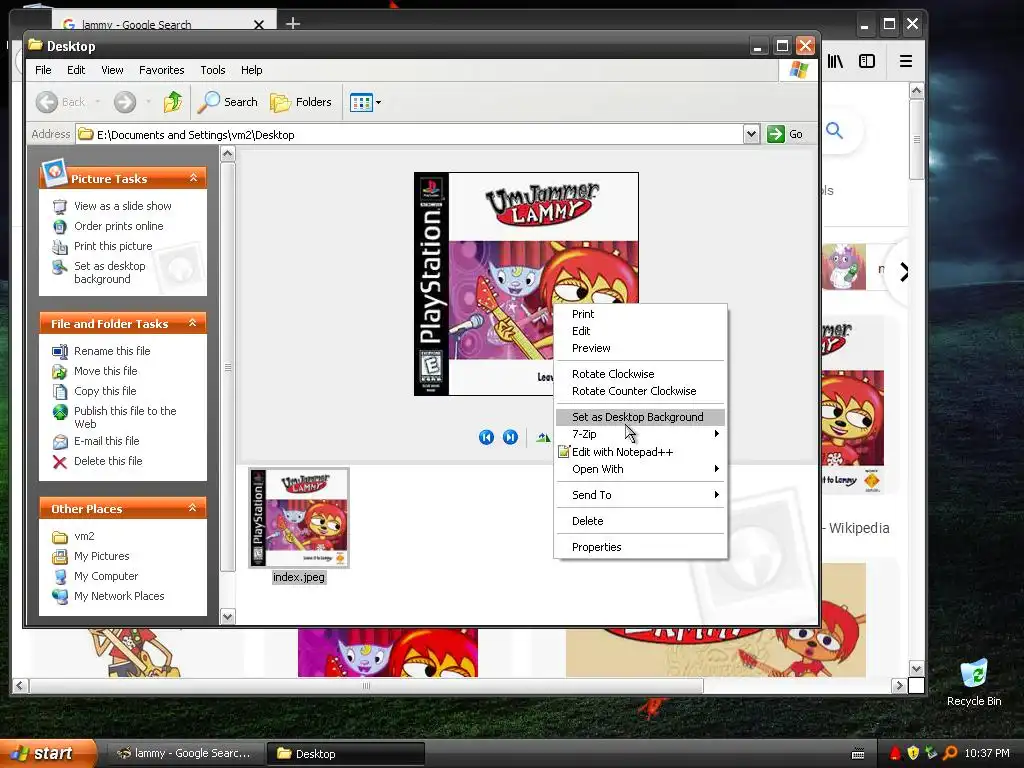Screen dimensions: 1024x768
Task: Expand the 7-Zip submenu
Action: (640, 434)
